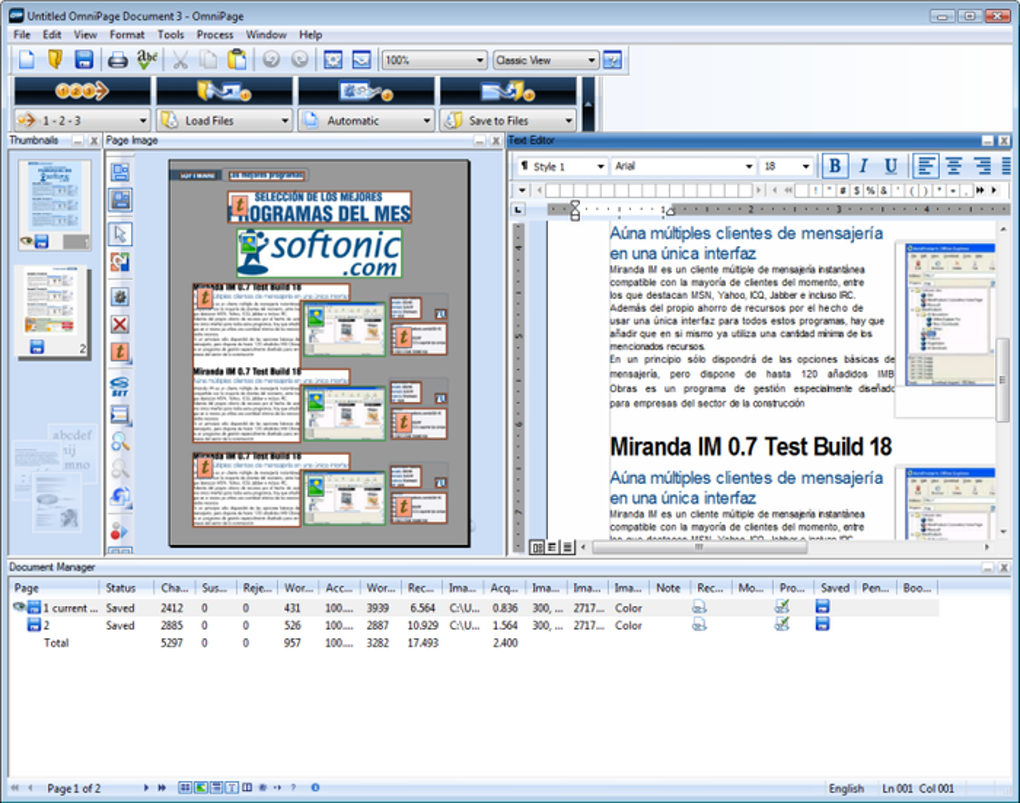Select the orange text zone tool
1020x803 pixels.
[120, 352]
